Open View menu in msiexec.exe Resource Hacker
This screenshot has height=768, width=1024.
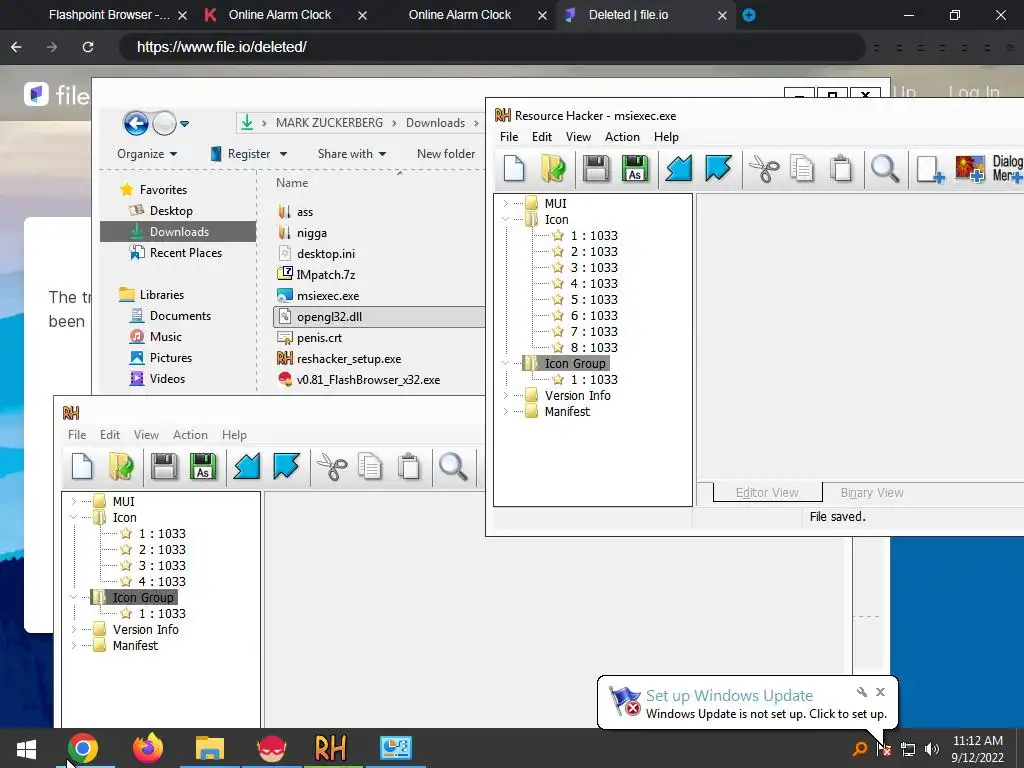(x=578, y=136)
